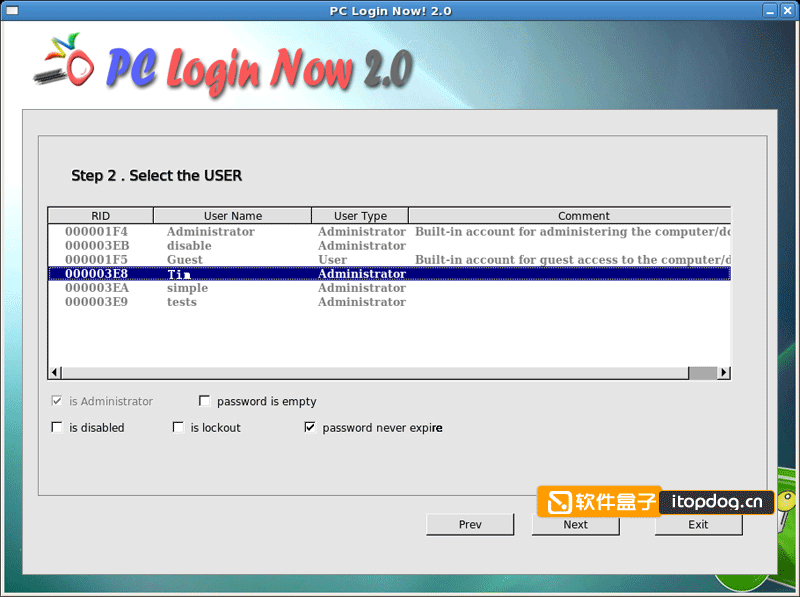Click the User Type column header
Screen dimensions: 800x597
click(360, 216)
